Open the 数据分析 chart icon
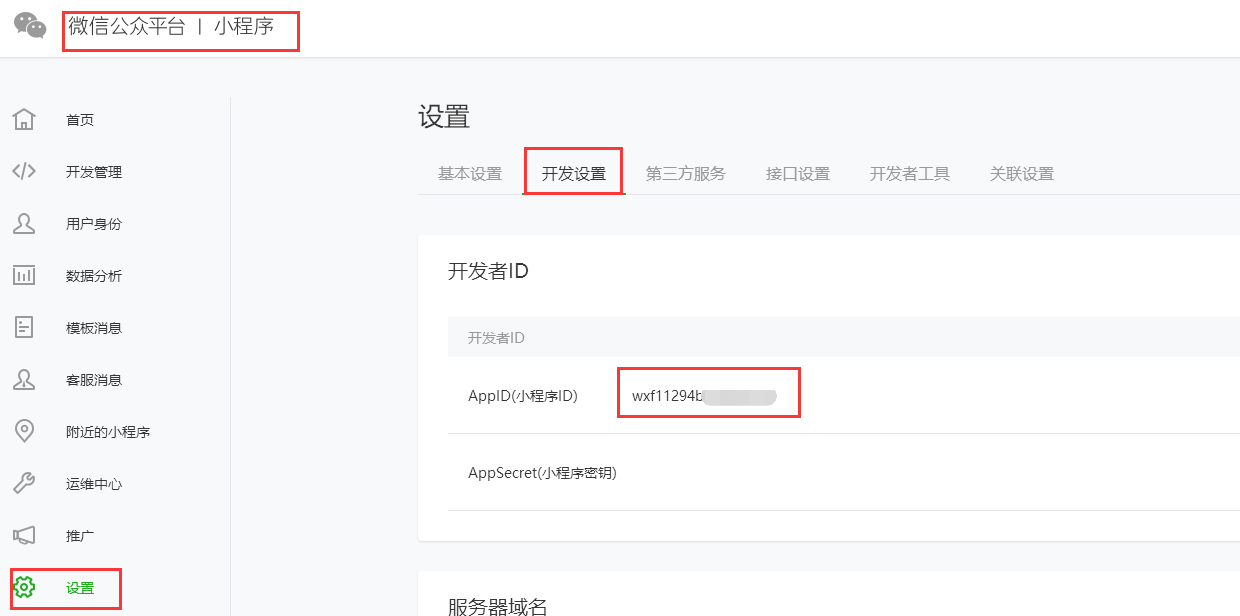 pos(24,276)
